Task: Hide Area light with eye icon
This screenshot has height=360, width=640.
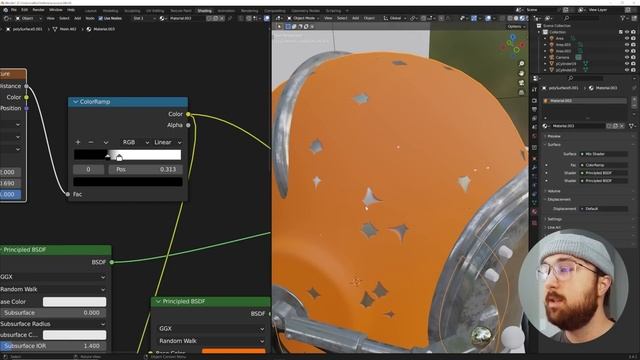Action: [627, 38]
